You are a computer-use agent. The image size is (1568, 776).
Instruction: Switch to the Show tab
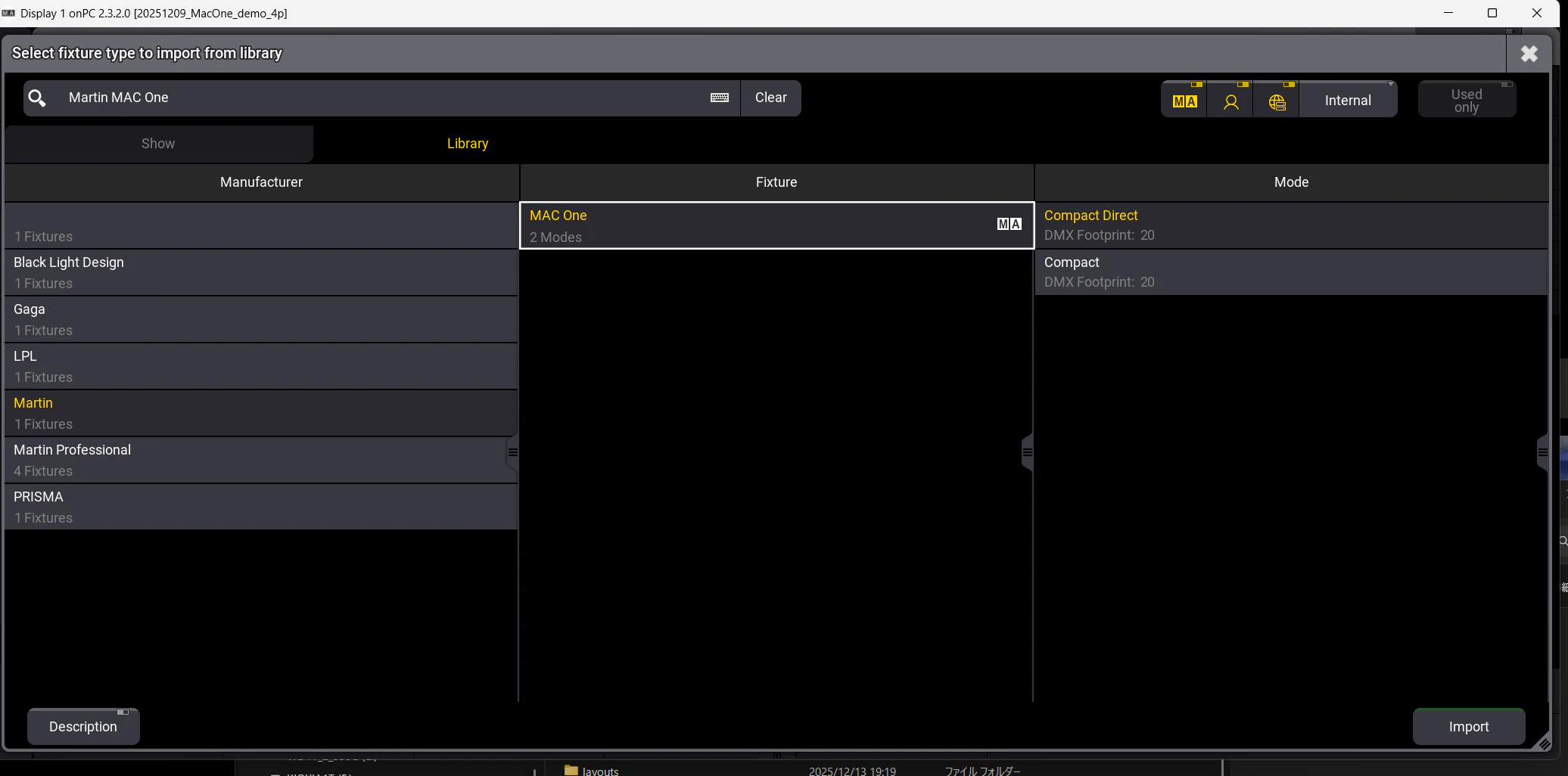pyautogui.click(x=158, y=144)
